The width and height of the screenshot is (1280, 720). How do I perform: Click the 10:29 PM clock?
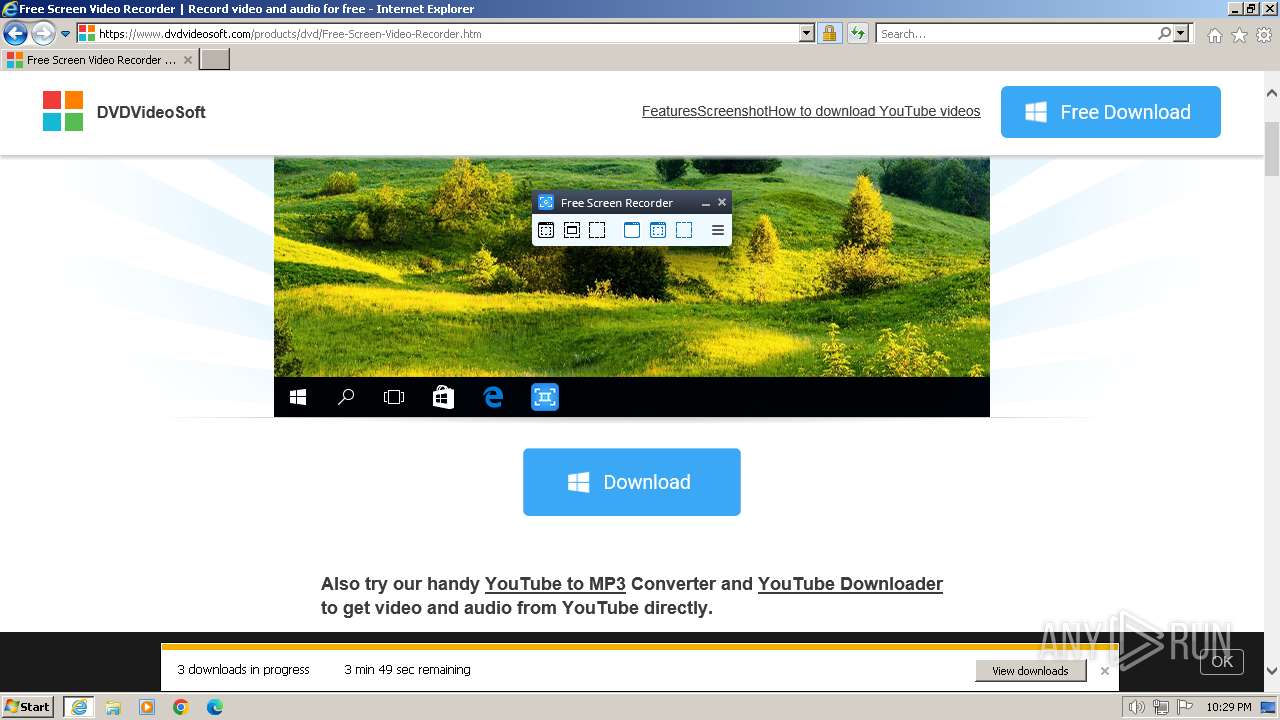(x=1228, y=707)
